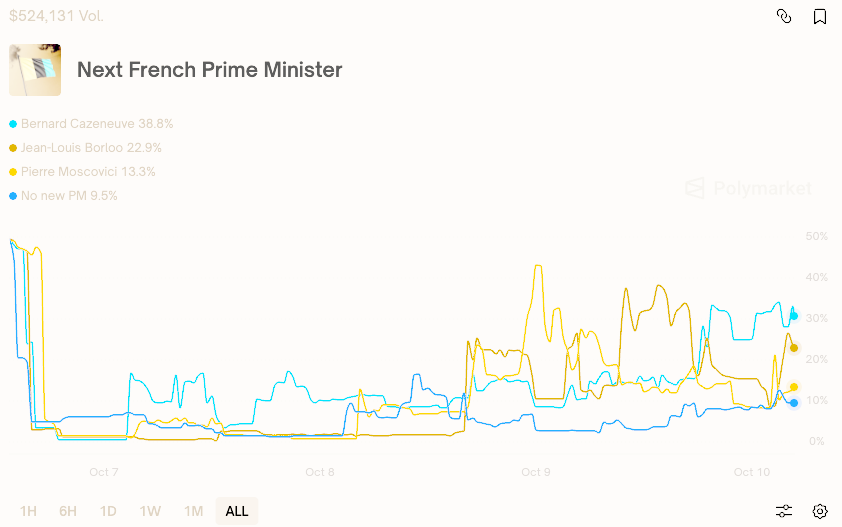This screenshot has height=527, width=842.
Task: Switch to 1W time range
Action: (150, 511)
